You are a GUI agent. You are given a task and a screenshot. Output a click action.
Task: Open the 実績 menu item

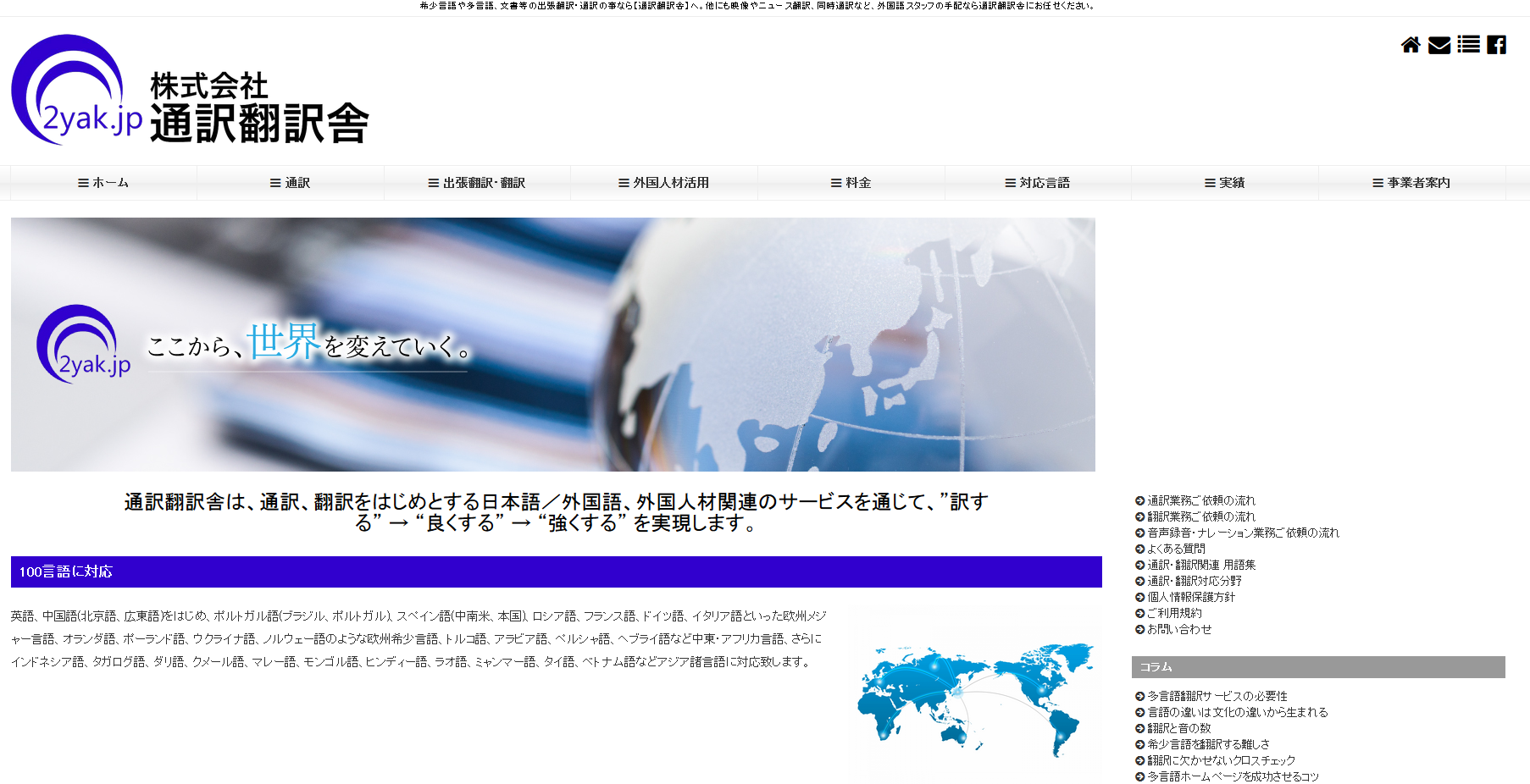coord(1224,183)
